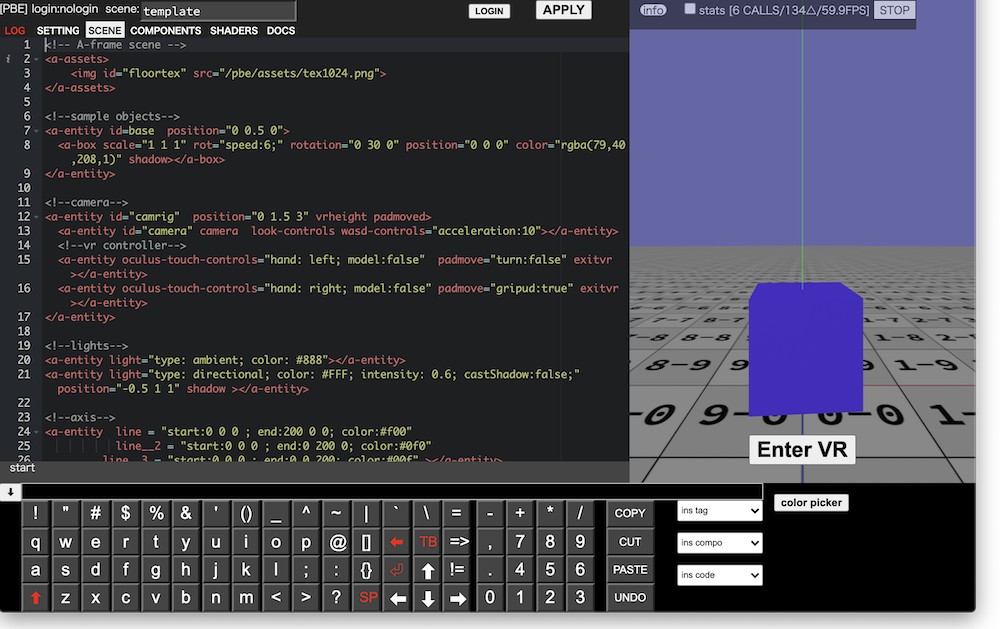Switch to the COMPONENTS tab

point(165,30)
